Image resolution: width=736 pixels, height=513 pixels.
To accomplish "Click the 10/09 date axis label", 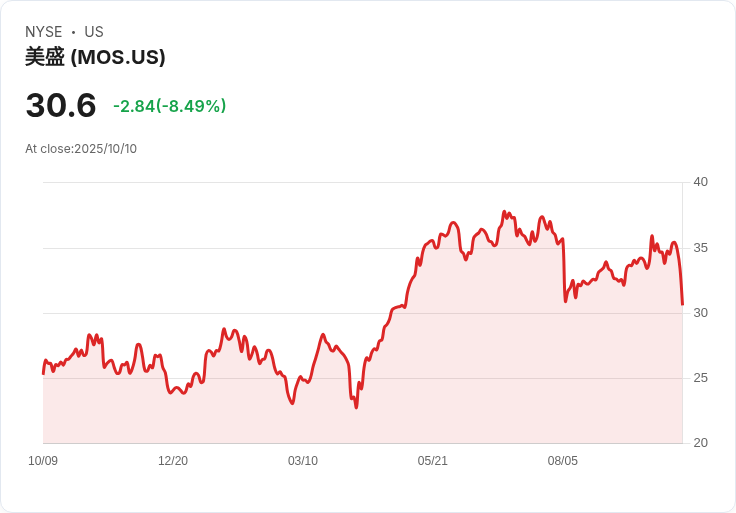I will pyautogui.click(x=43, y=461).
